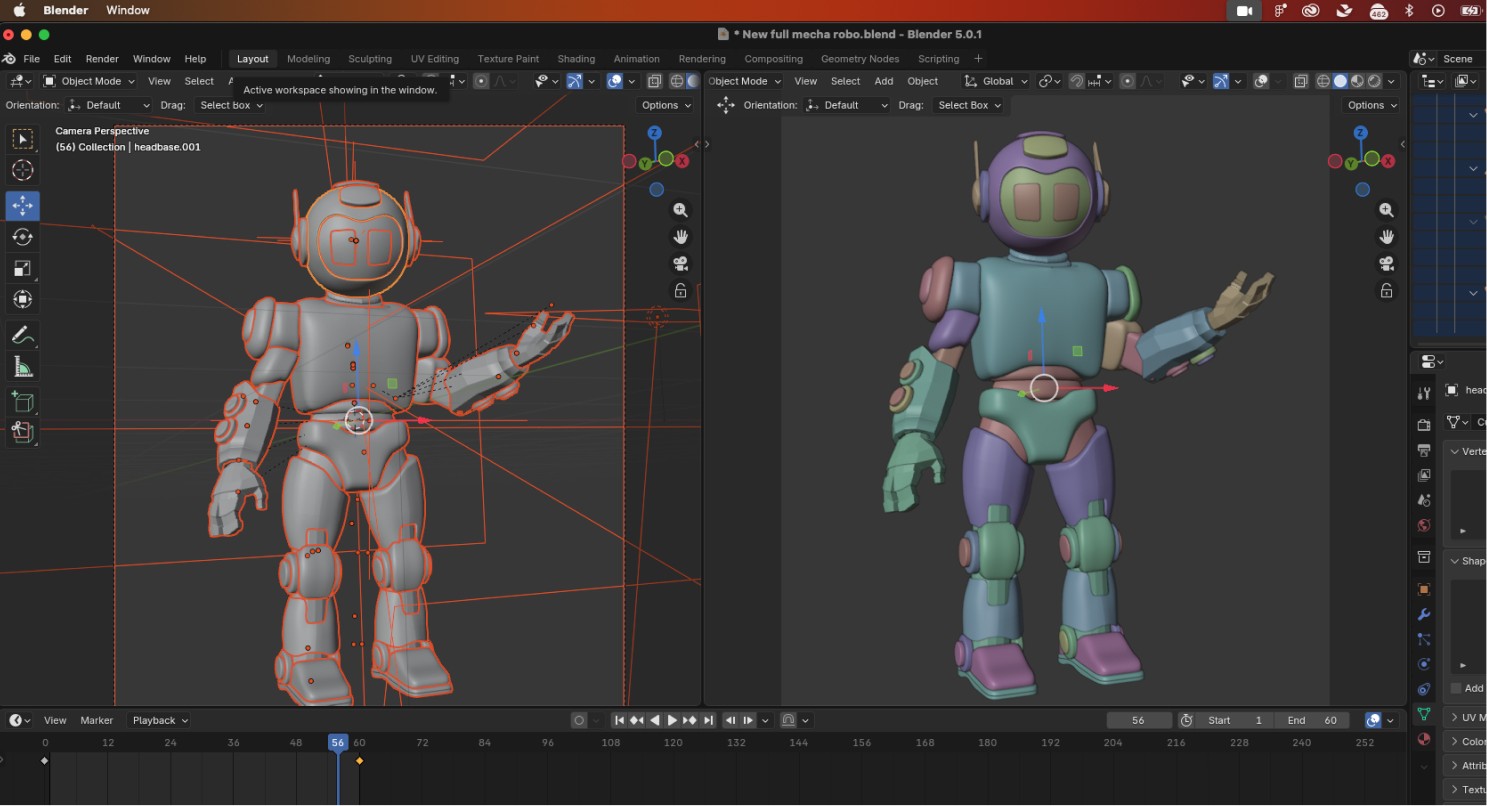Open Object Mode dropdown in left viewport
Screen dimensions: 1487x806
(x=89, y=81)
